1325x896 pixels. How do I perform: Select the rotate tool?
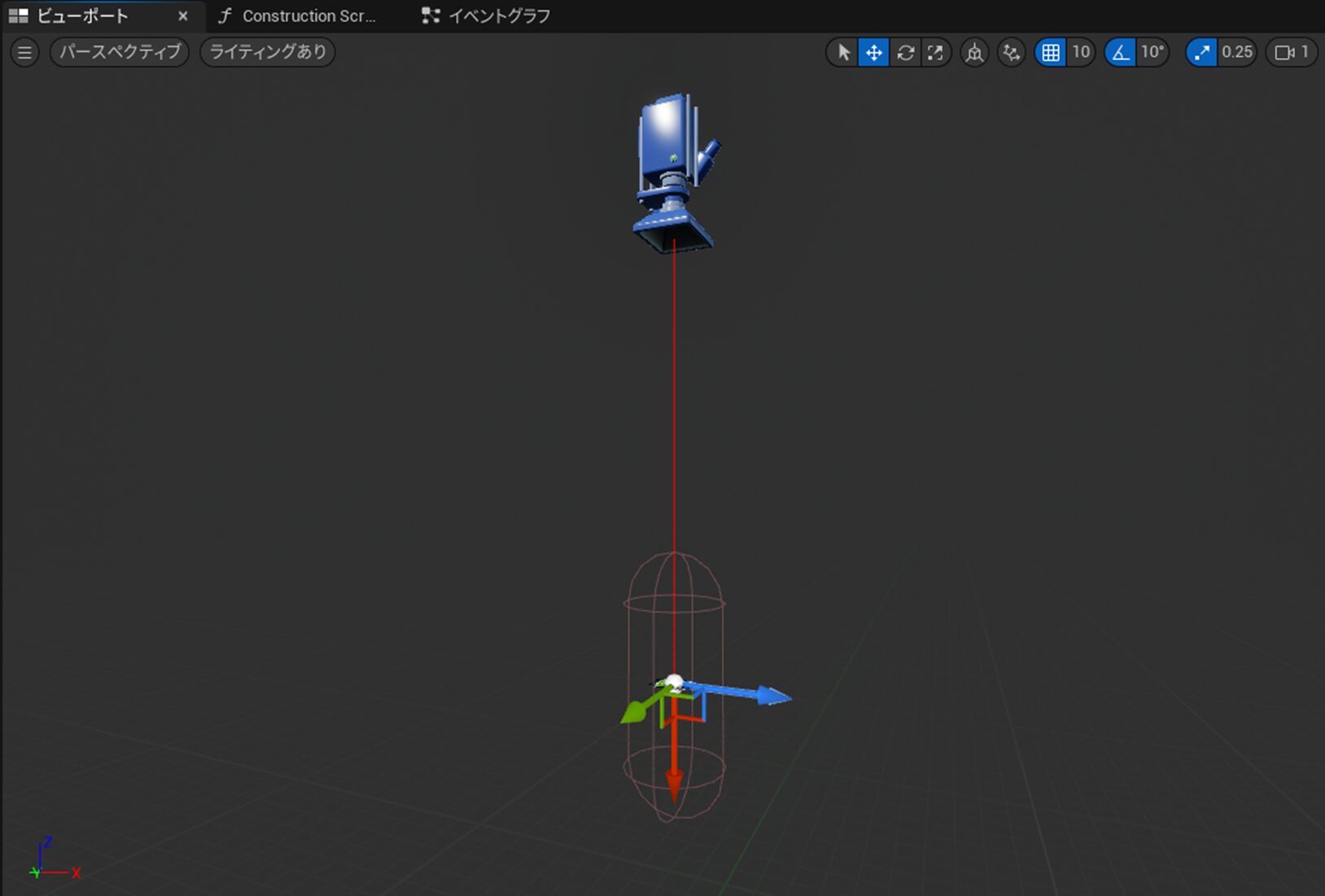904,52
